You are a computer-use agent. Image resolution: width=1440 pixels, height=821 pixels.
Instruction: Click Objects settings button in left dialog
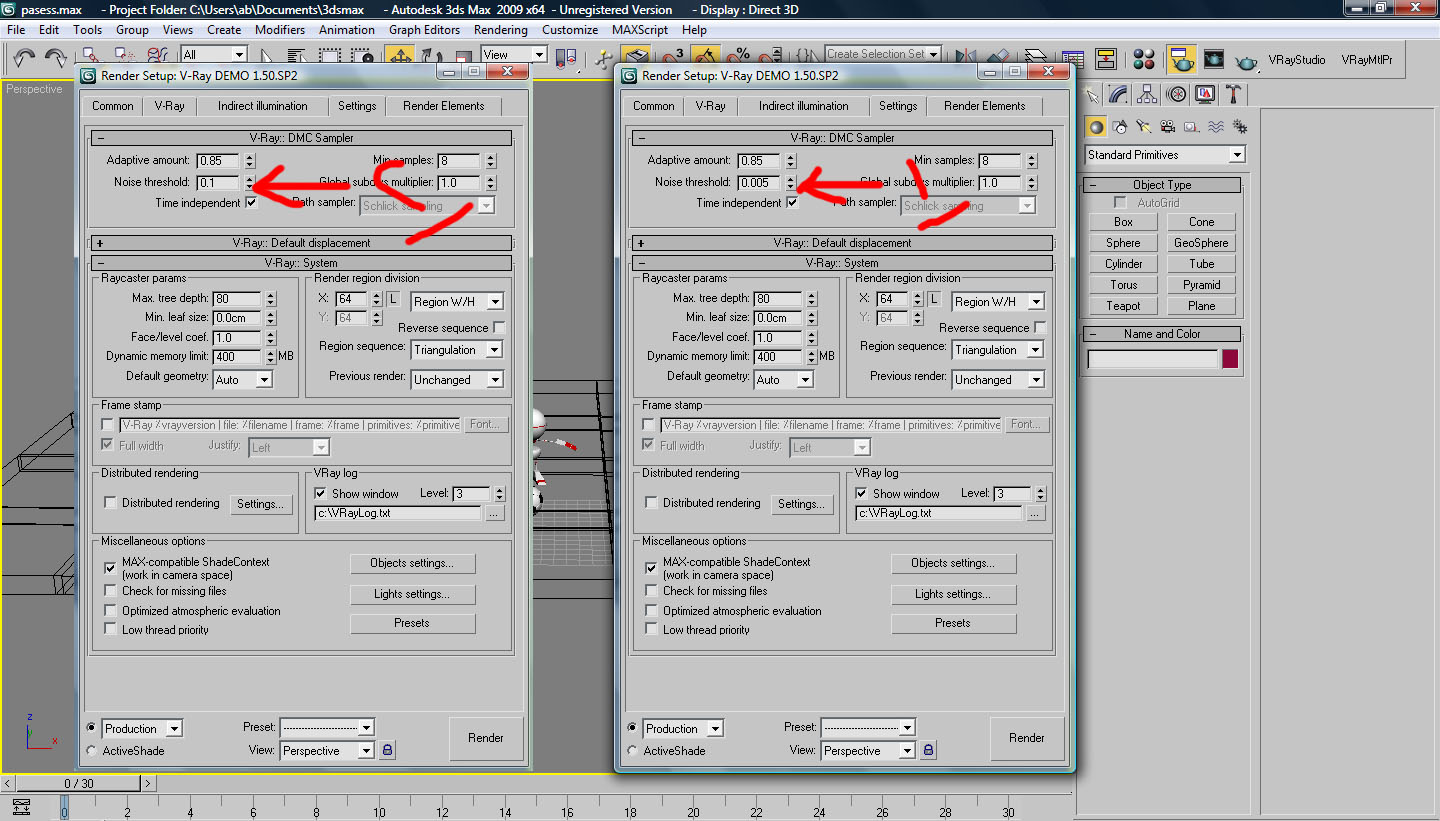pyautogui.click(x=412, y=563)
